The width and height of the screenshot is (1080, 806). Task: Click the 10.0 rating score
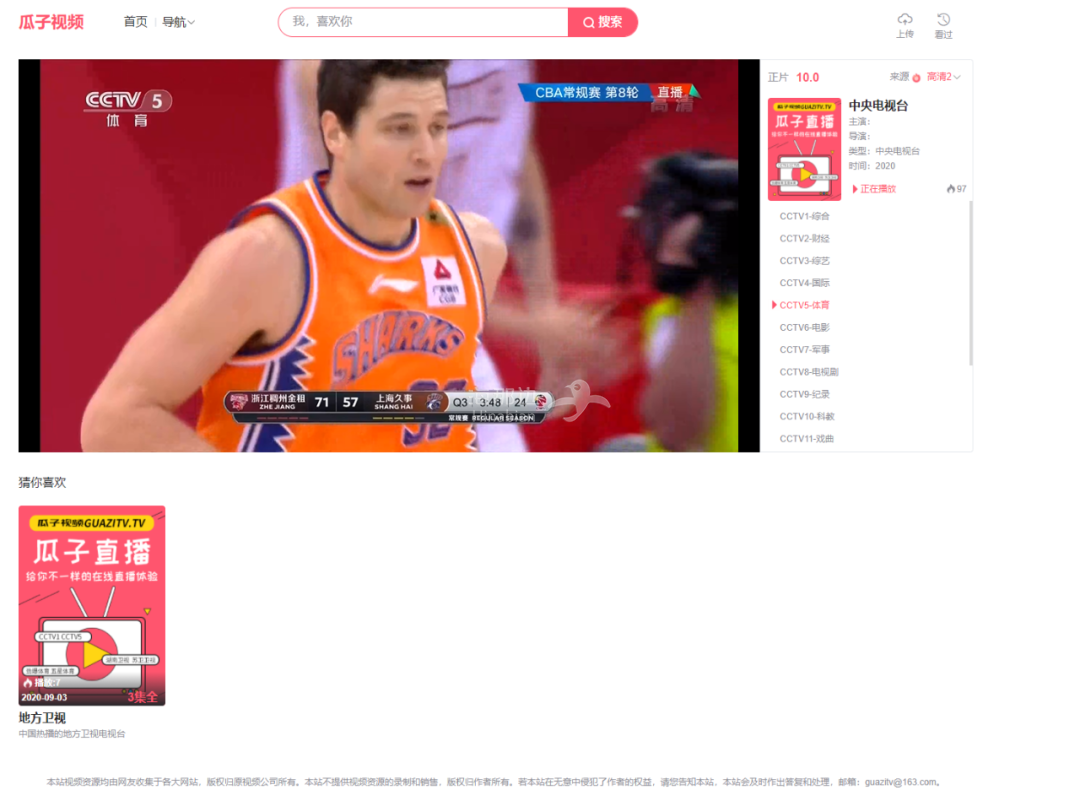[x=807, y=77]
